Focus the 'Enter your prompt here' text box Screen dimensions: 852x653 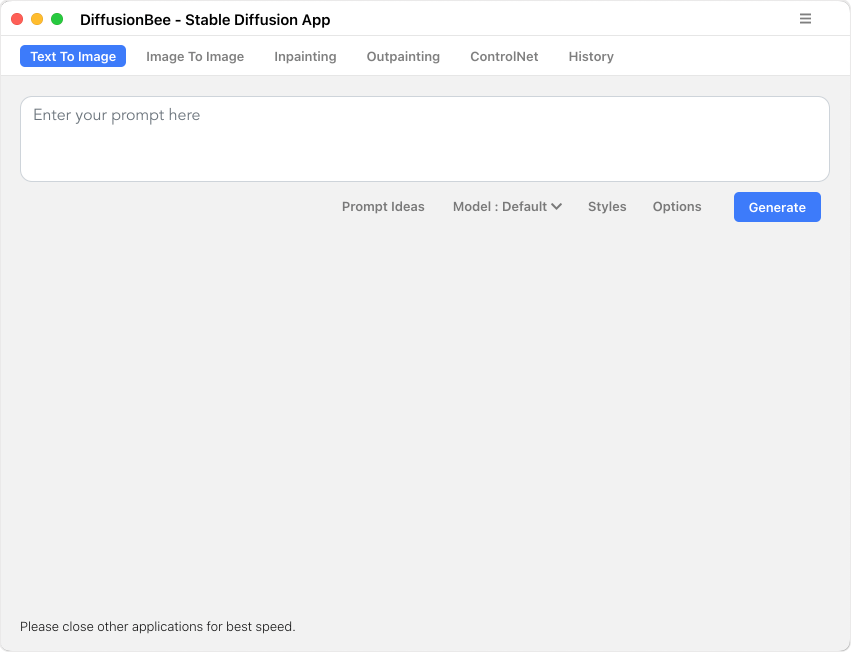click(x=425, y=139)
